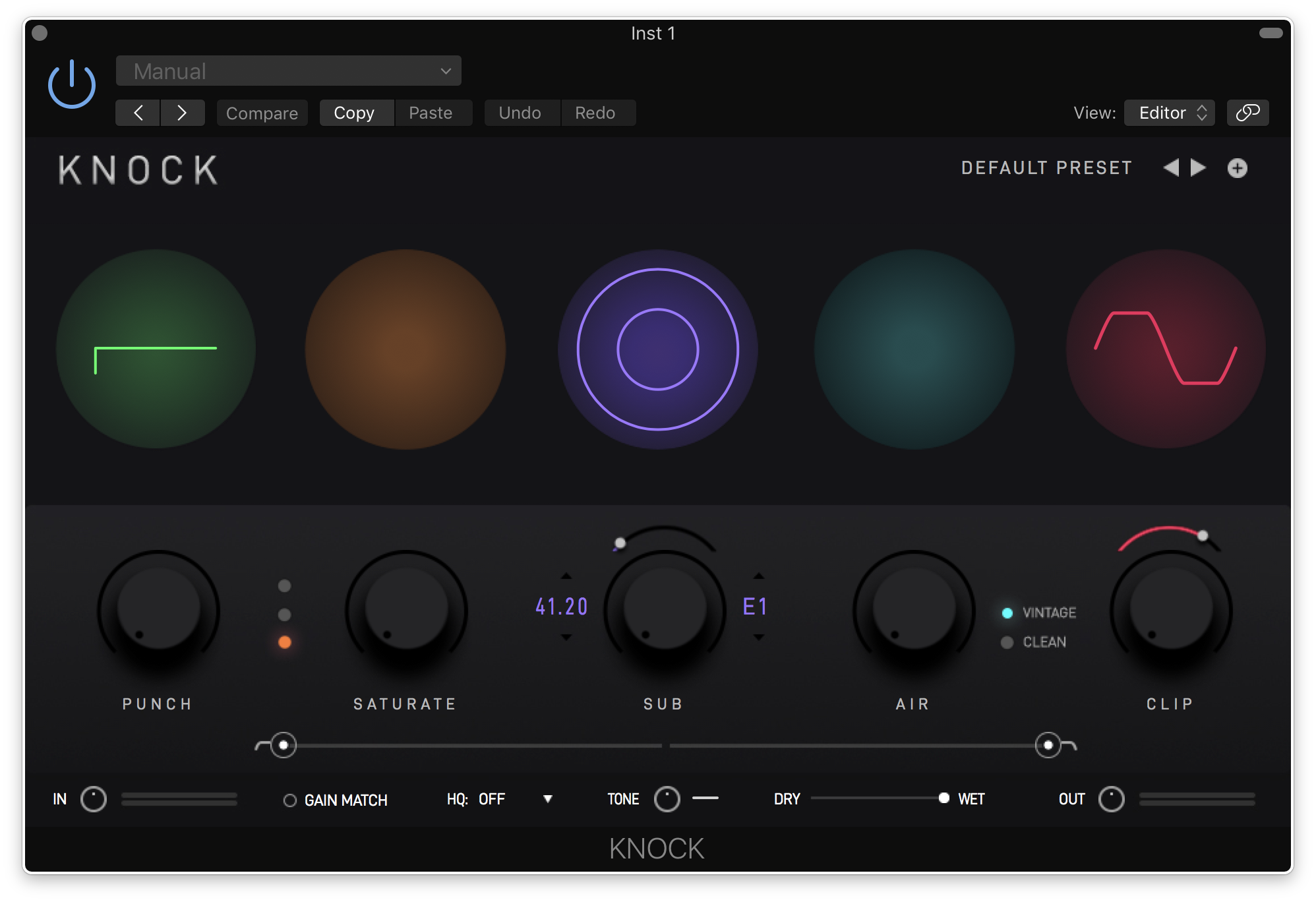Go to previous Knock preset arrow
The height and width of the screenshot is (902, 1316).
(x=1171, y=167)
